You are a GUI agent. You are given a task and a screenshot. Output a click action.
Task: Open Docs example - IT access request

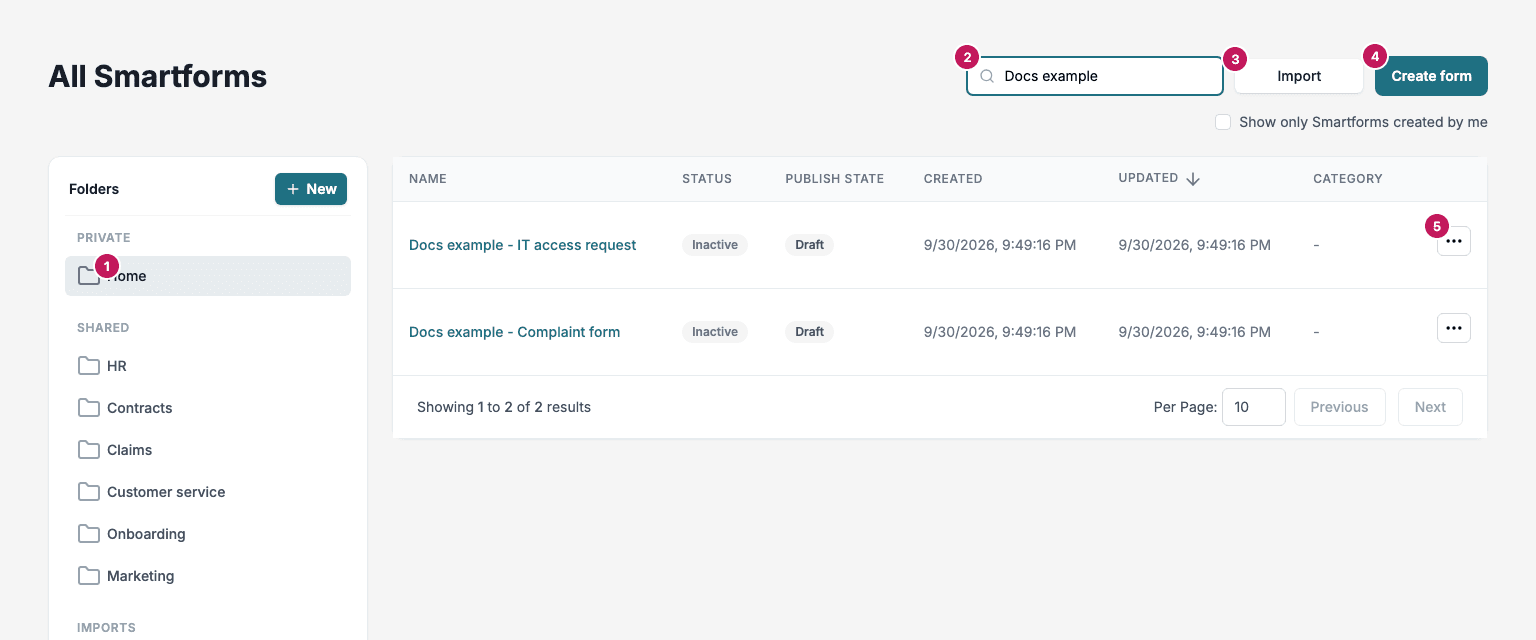pyautogui.click(x=523, y=245)
